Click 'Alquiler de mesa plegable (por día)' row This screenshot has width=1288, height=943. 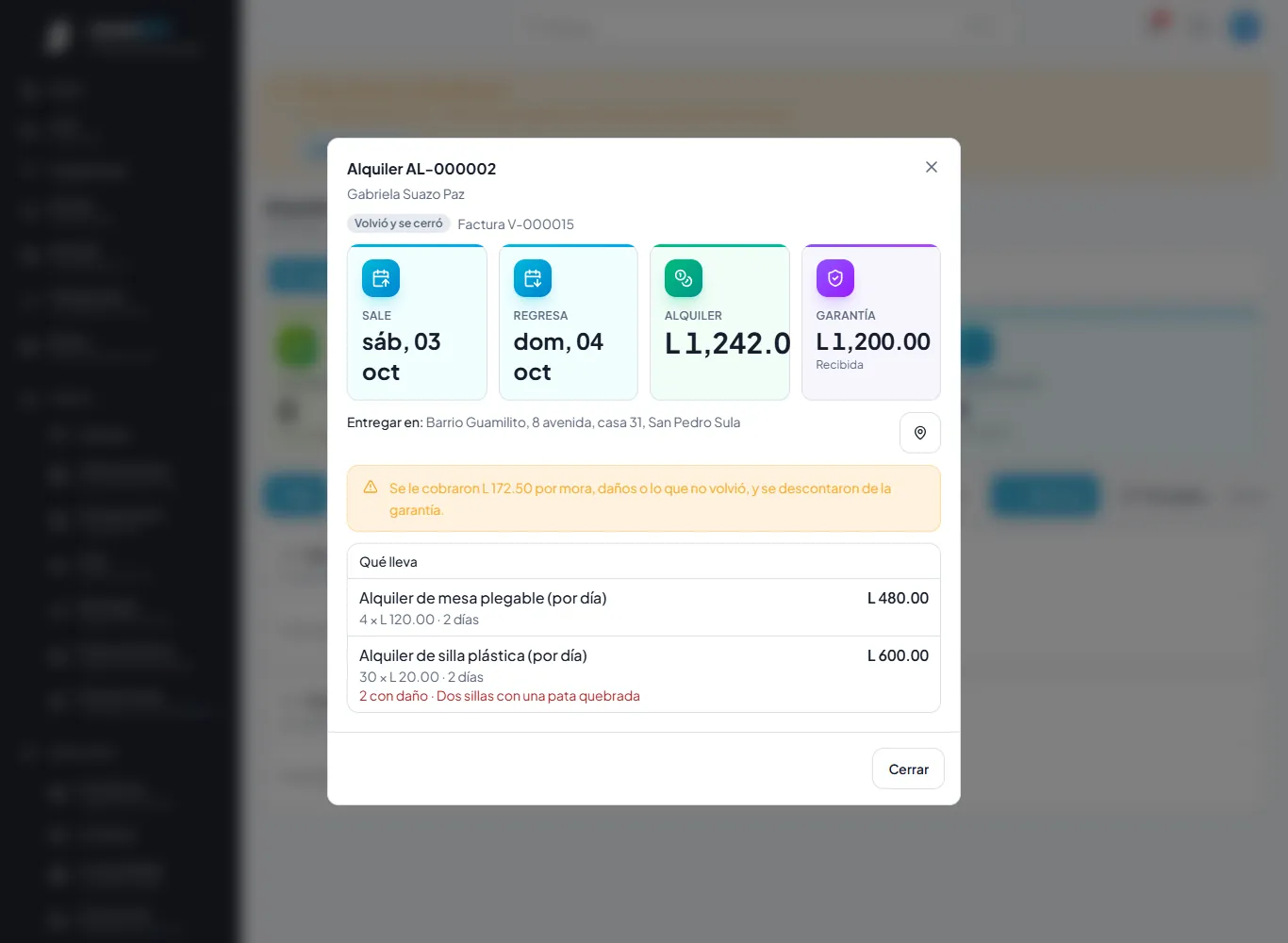pos(644,607)
